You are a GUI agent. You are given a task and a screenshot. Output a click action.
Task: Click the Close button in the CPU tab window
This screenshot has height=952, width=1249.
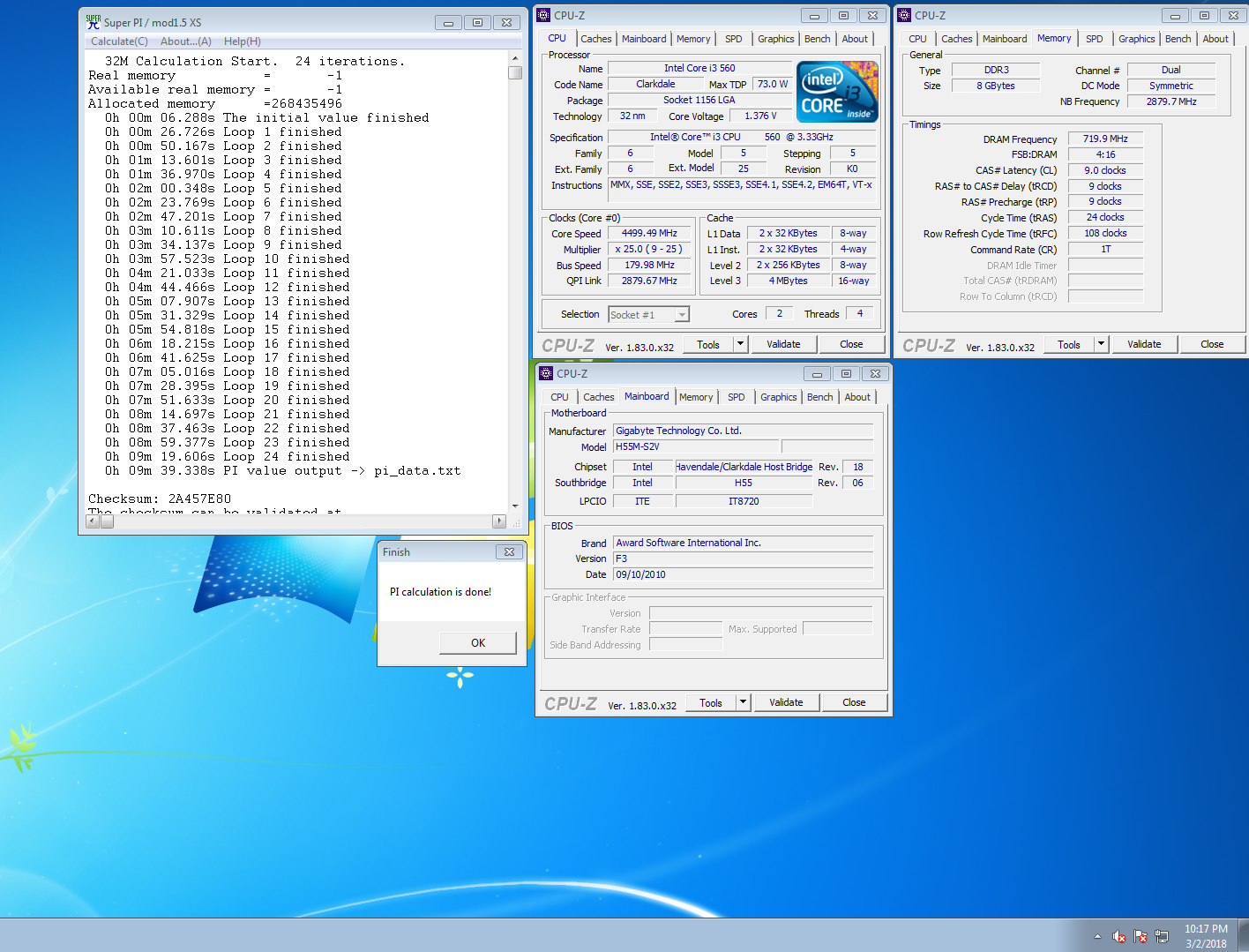[x=851, y=344]
